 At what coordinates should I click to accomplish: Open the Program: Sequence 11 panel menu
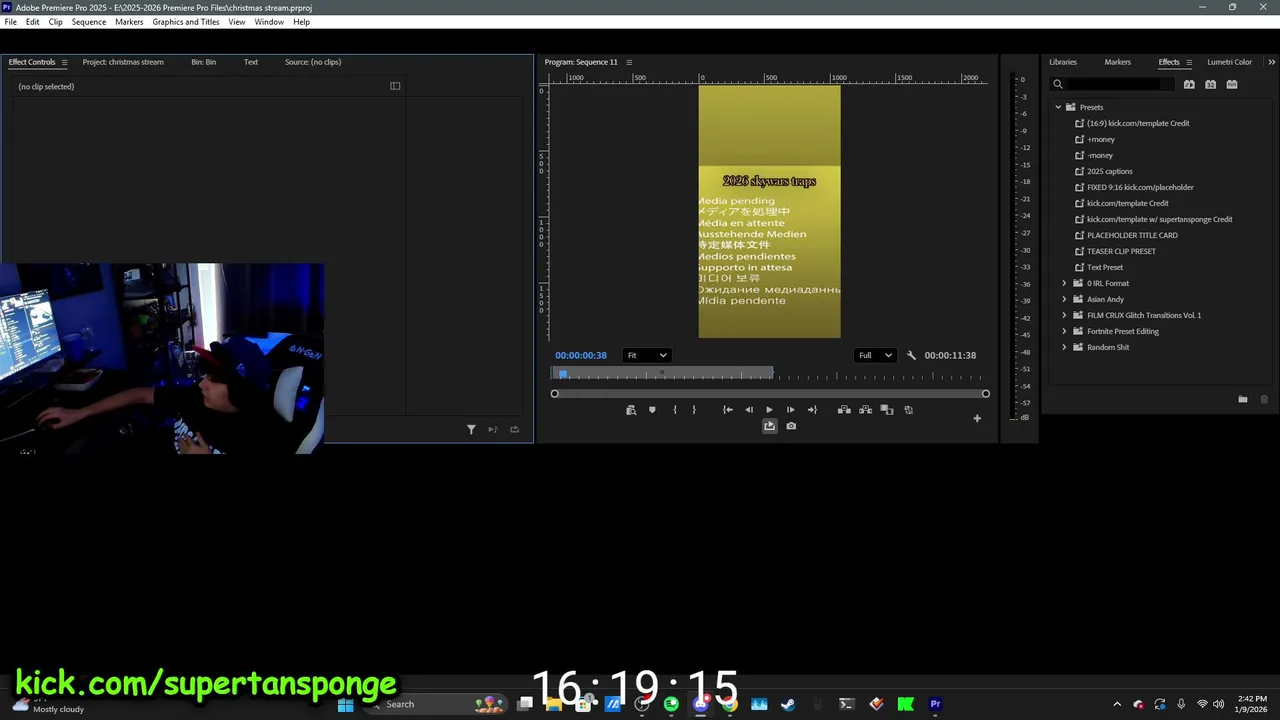(x=629, y=62)
